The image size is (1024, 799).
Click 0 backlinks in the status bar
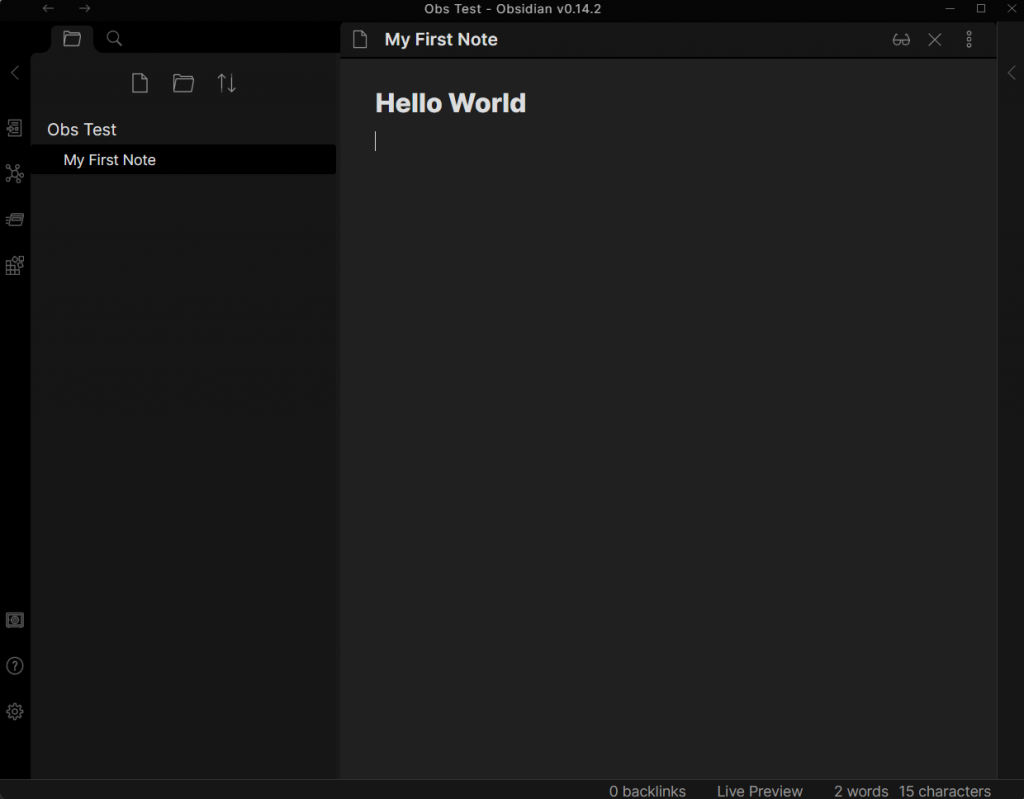pos(647,791)
